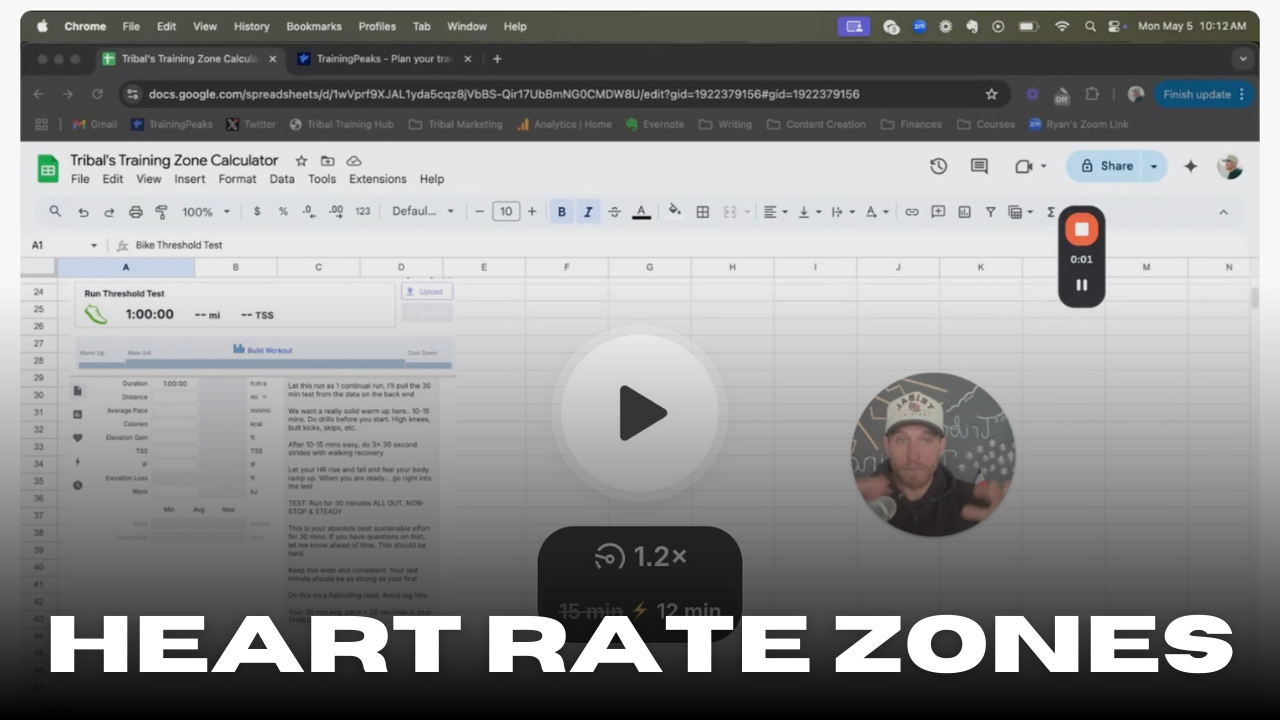Format as percent with the % button
The image size is (1280, 720).
coord(283,211)
